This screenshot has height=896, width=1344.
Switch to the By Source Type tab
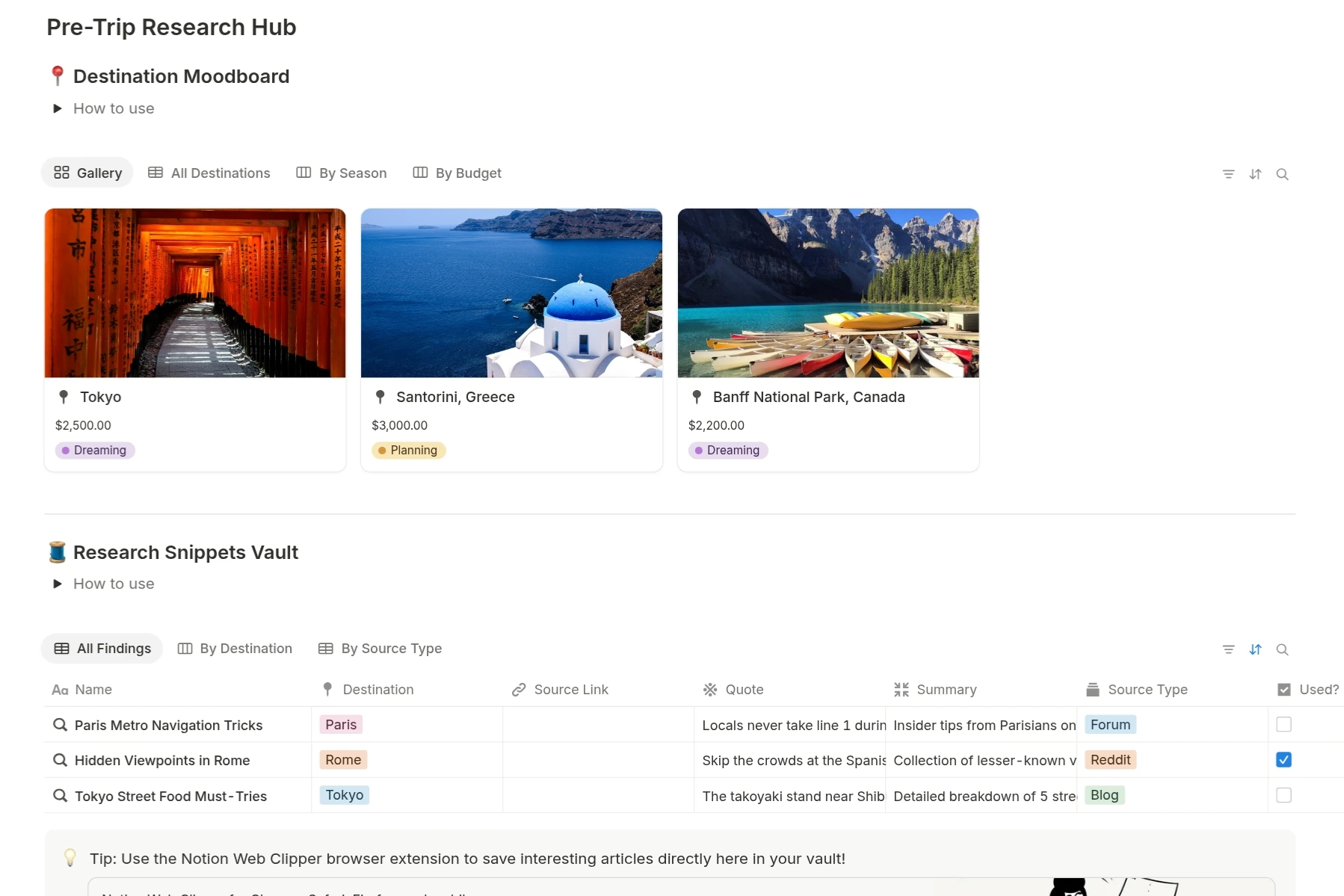pyautogui.click(x=380, y=649)
